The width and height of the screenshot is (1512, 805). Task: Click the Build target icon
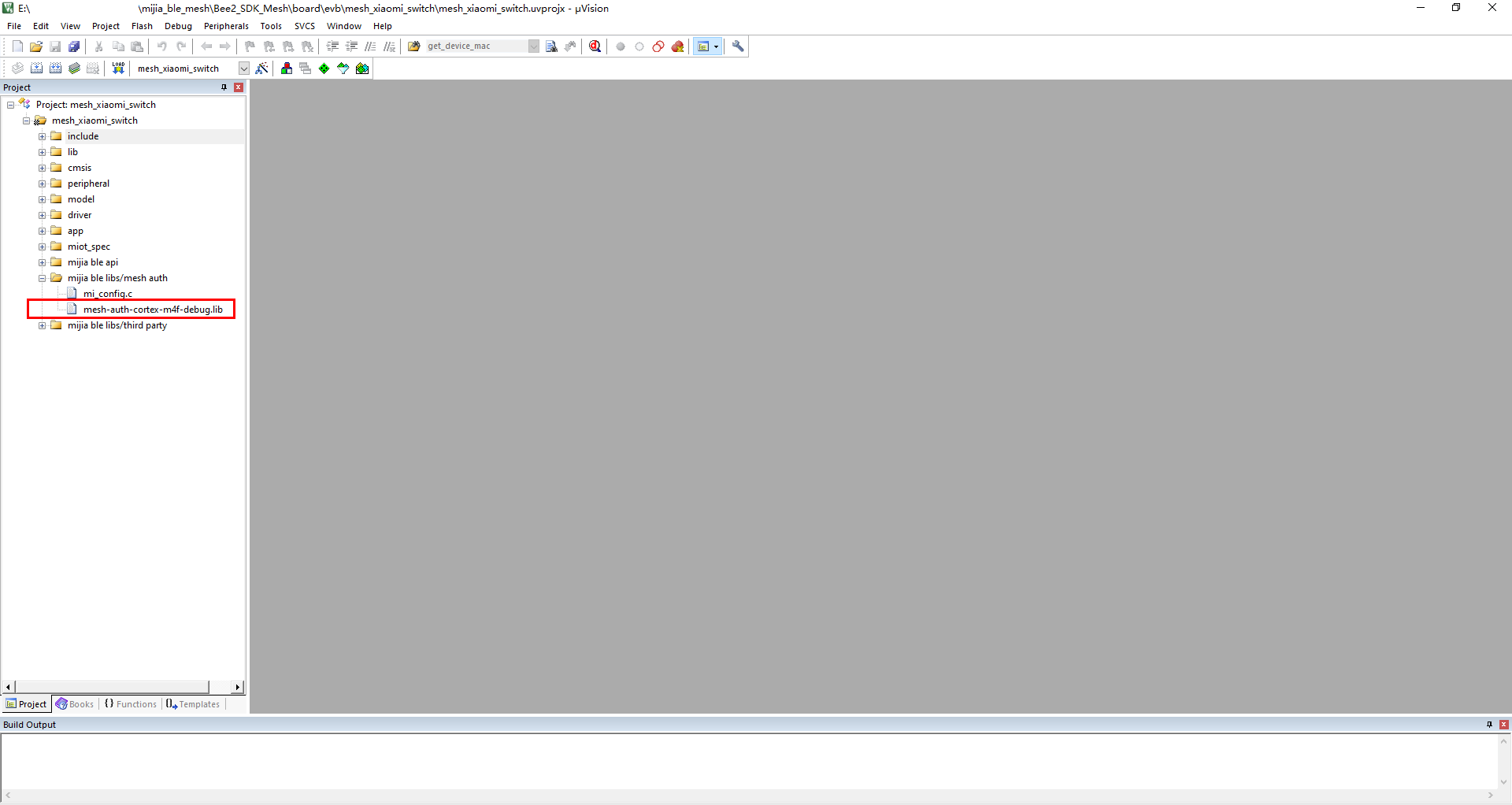point(36,69)
